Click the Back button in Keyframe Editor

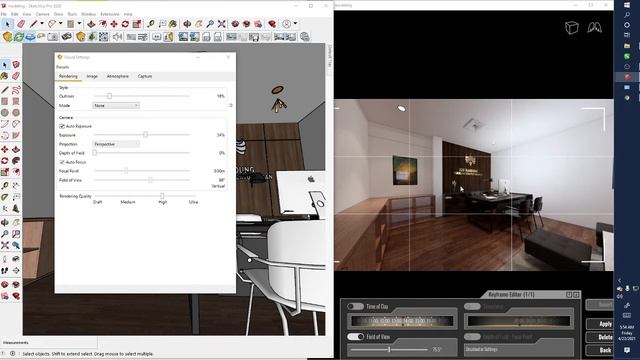600,350
